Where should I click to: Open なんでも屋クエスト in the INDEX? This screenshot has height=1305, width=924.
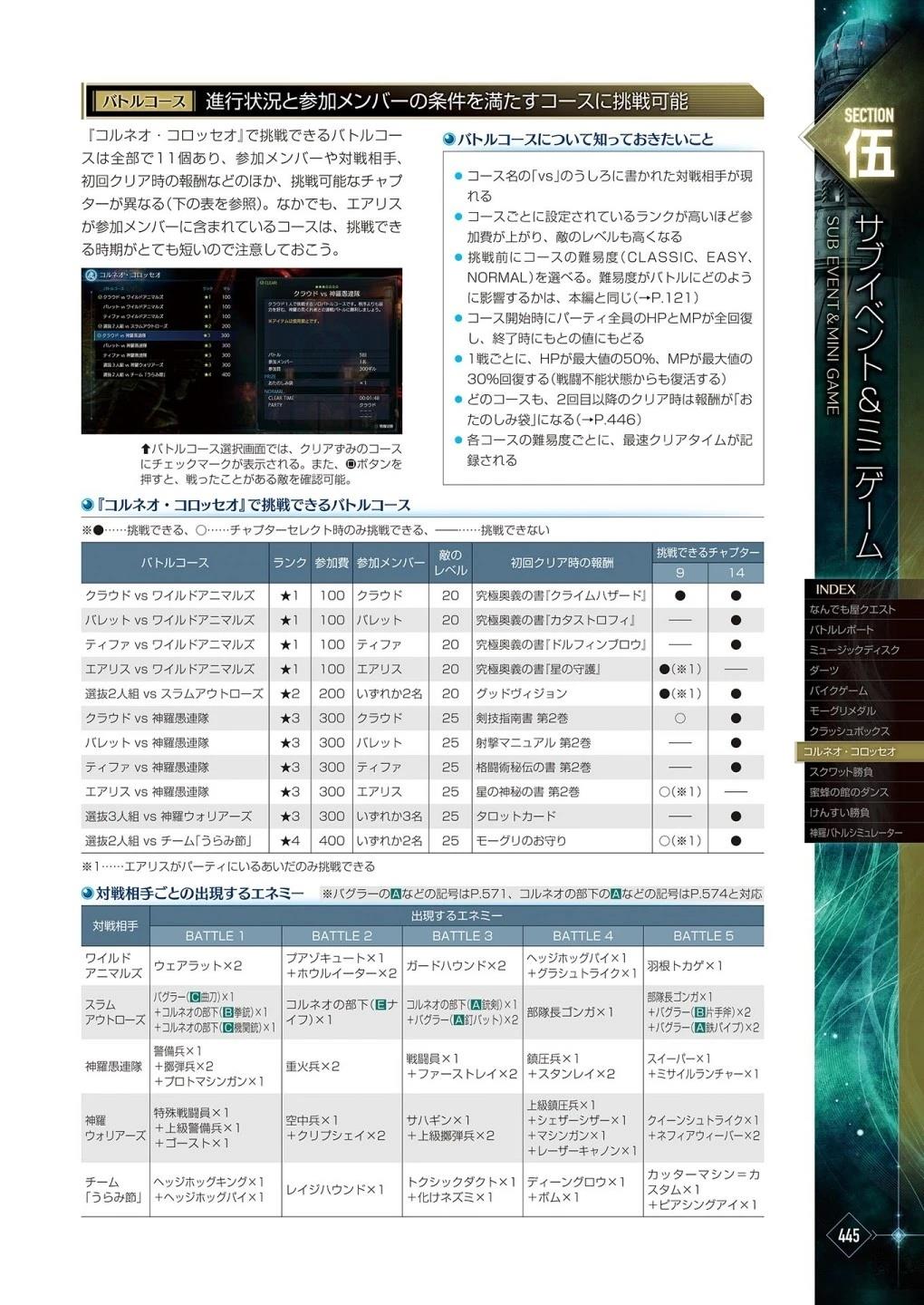[x=852, y=609]
